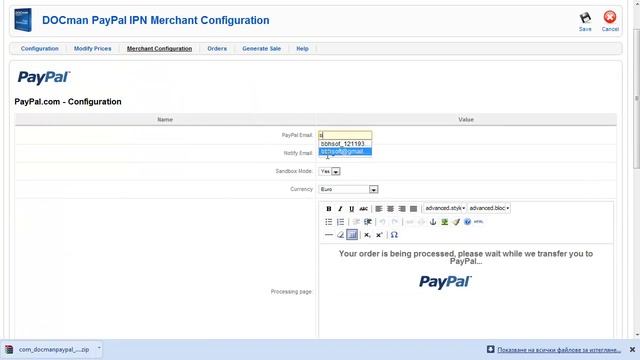Open the Modify Prices tab
The image size is (640, 360).
pyautogui.click(x=93, y=49)
